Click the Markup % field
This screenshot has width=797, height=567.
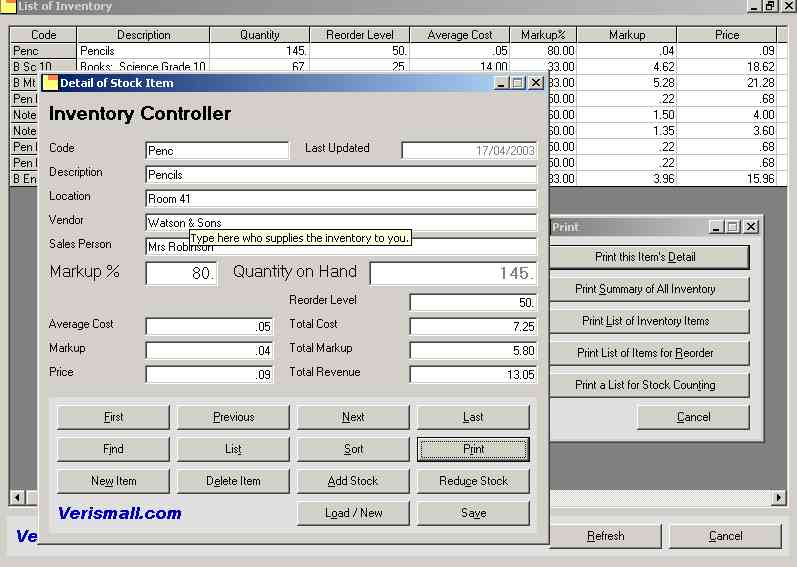point(181,273)
